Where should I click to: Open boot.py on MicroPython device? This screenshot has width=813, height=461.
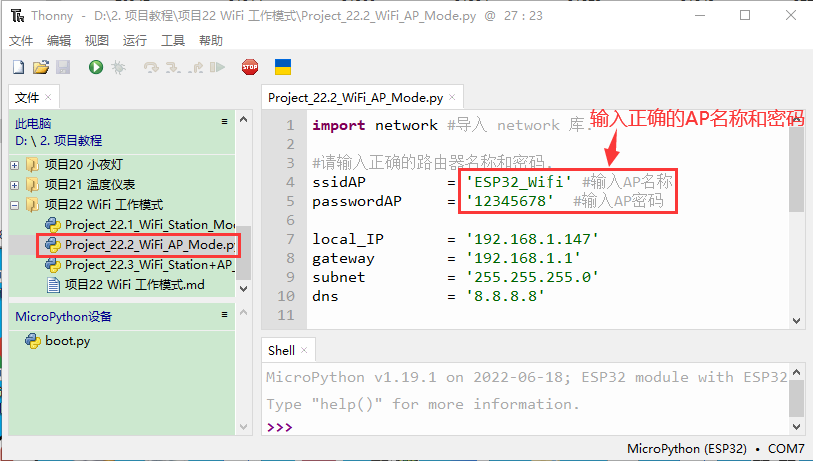(x=67, y=340)
